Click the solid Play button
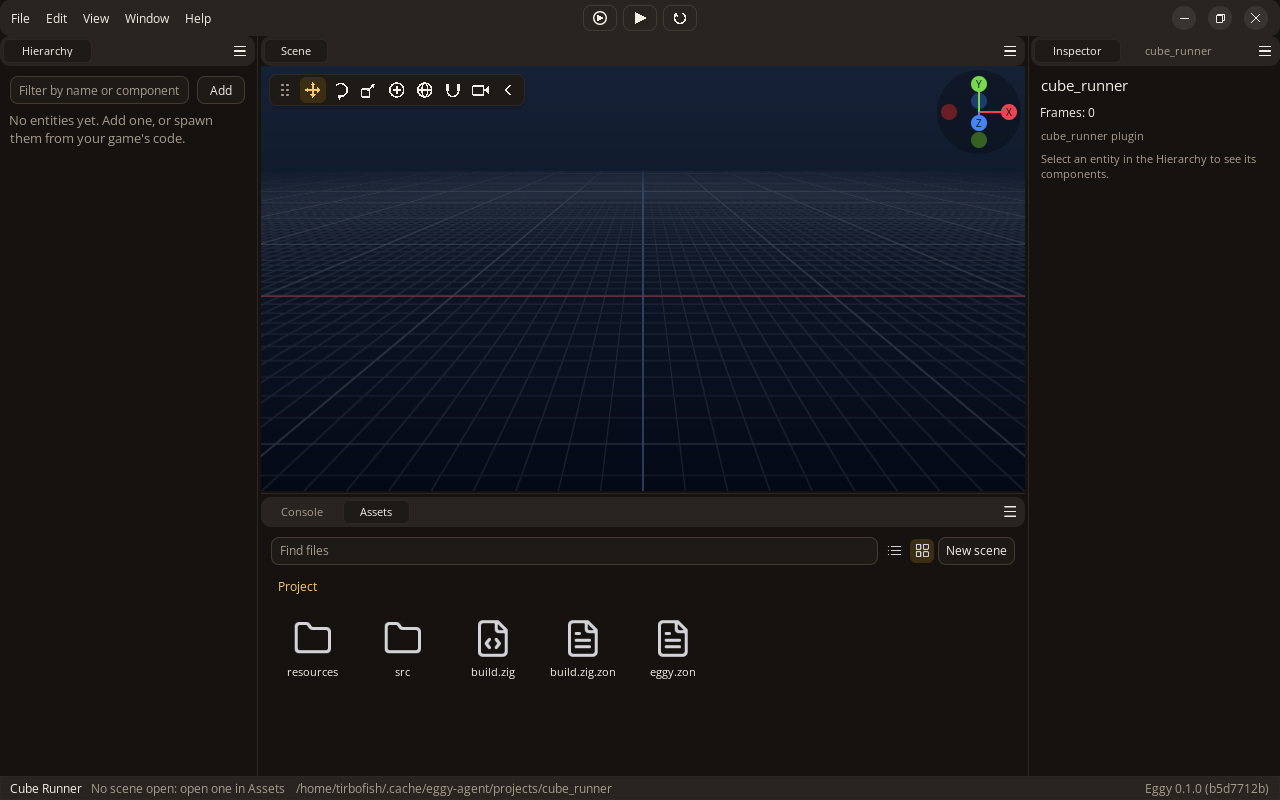This screenshot has width=1280, height=800. [x=640, y=18]
